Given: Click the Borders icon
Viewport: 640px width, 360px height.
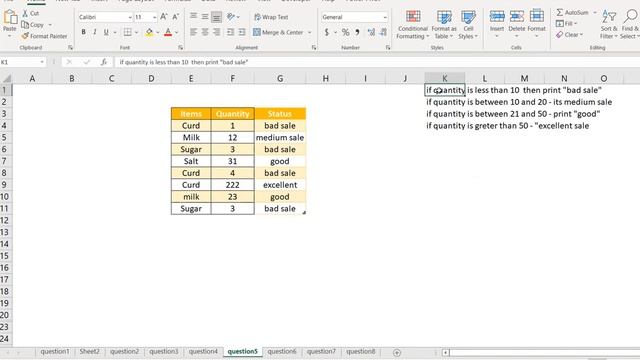Looking at the screenshot, I should tap(127, 32).
